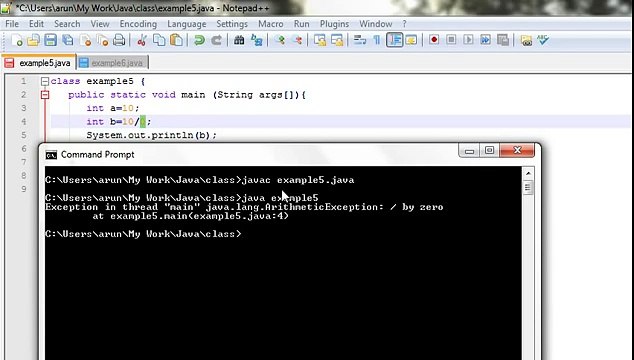Viewport: 634px width, 360px height.
Task: Open the Replace dialog icon
Action: point(257,40)
